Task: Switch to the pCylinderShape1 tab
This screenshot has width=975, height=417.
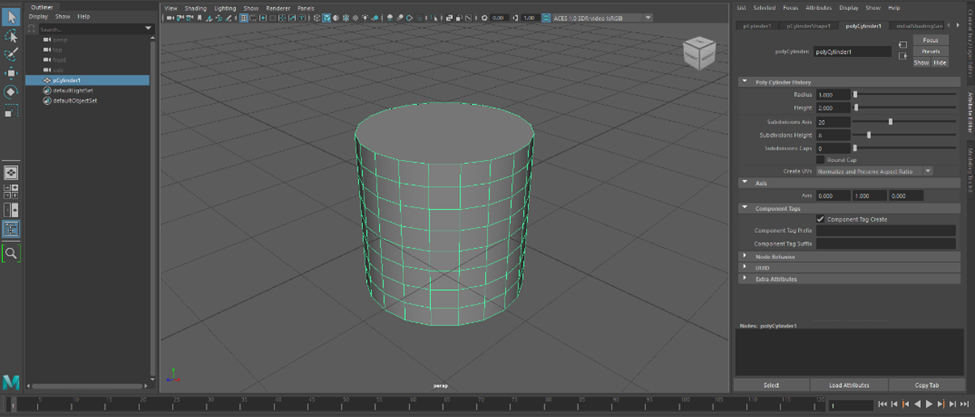Action: pyautogui.click(x=808, y=26)
